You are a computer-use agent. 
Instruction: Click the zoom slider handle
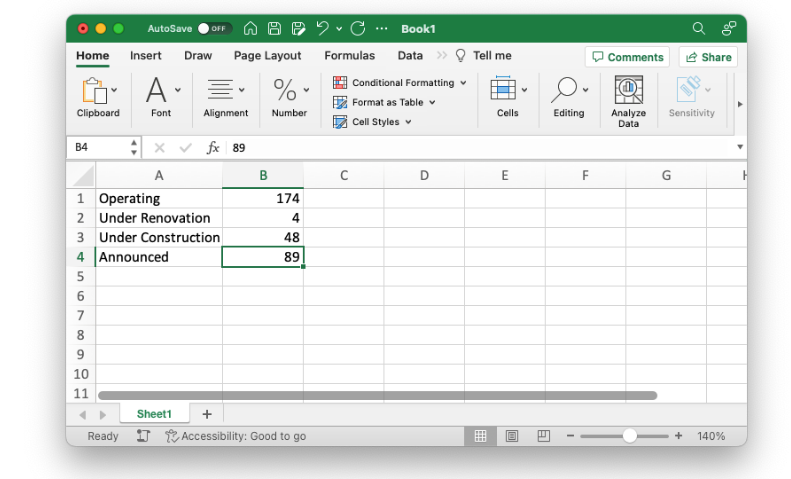pos(629,436)
